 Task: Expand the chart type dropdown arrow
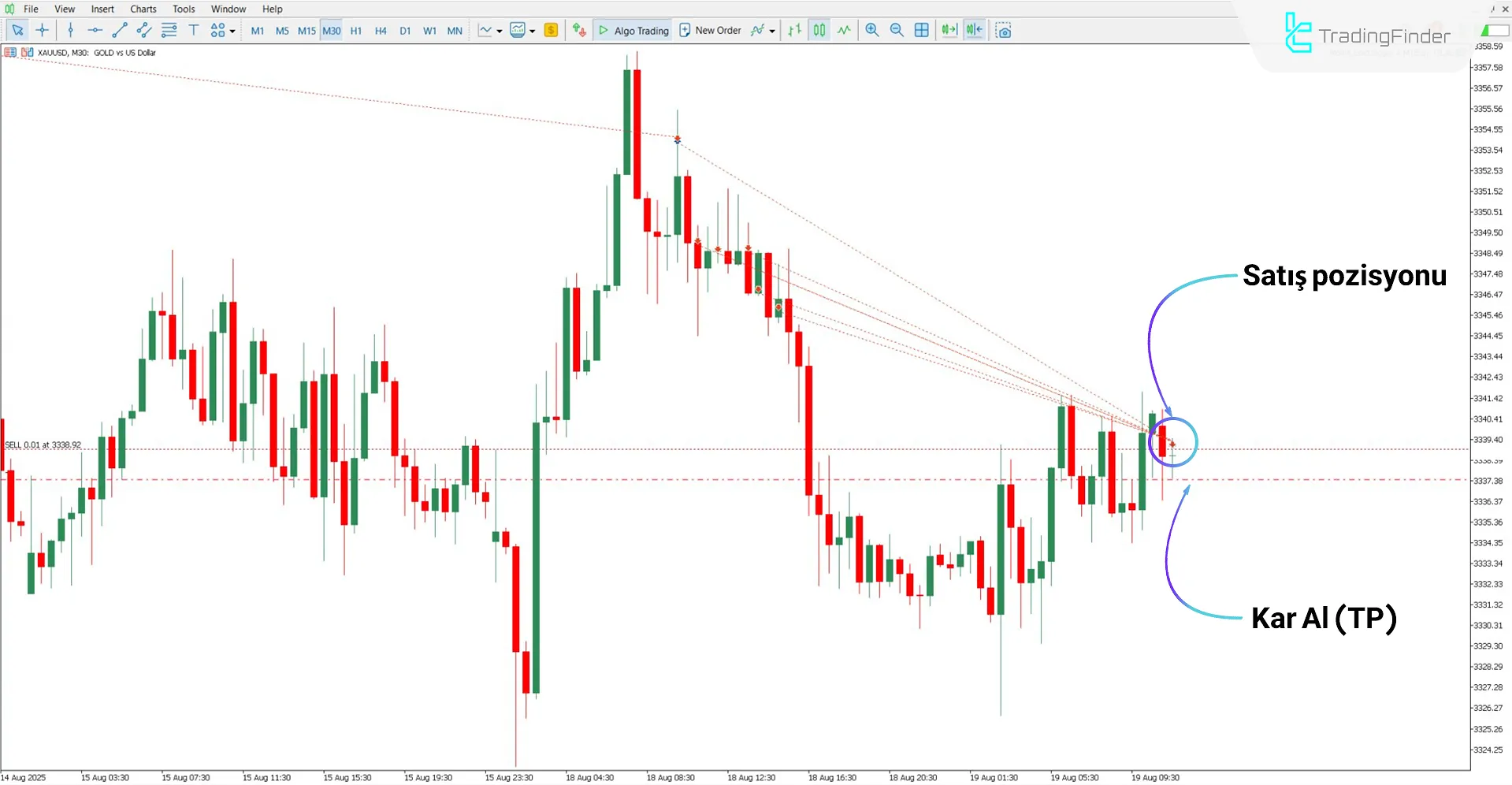pos(500,32)
